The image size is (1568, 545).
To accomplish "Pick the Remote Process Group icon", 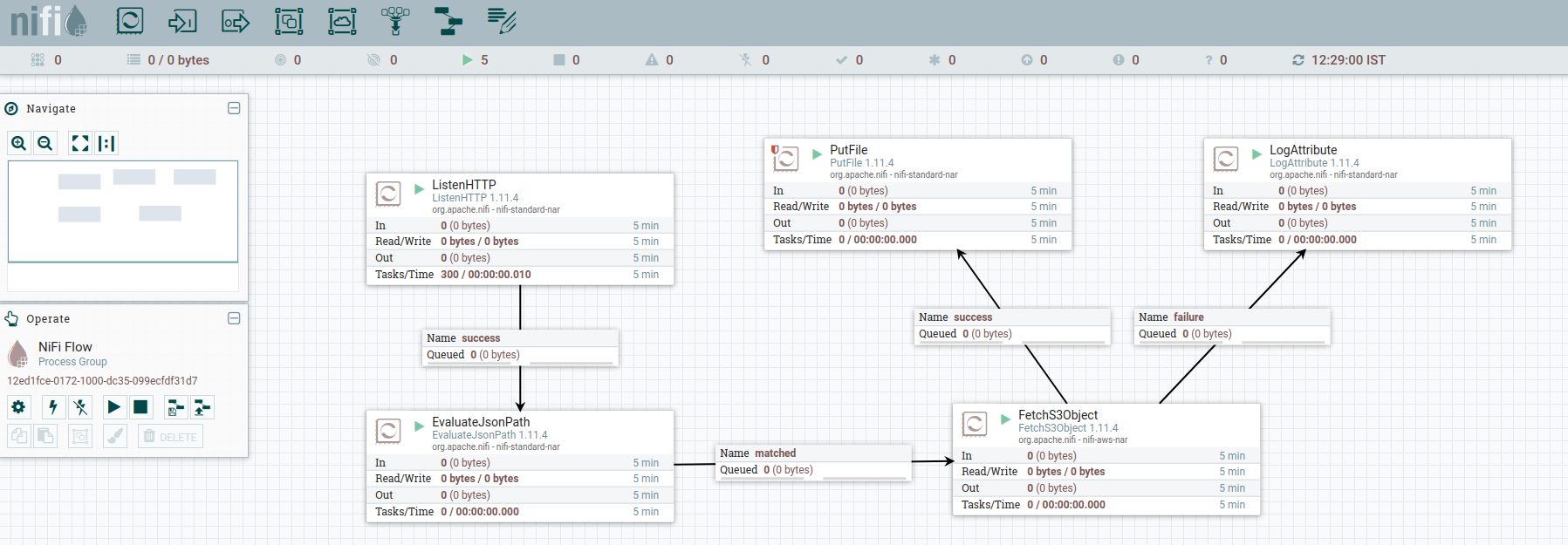I will (x=342, y=21).
